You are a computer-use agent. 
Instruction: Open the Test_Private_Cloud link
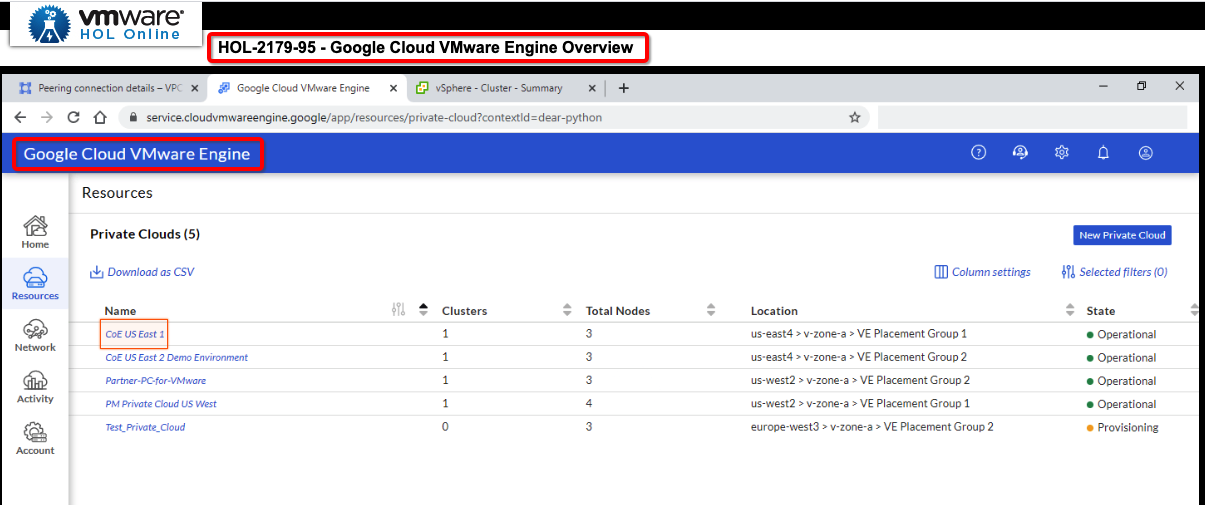tap(145, 427)
